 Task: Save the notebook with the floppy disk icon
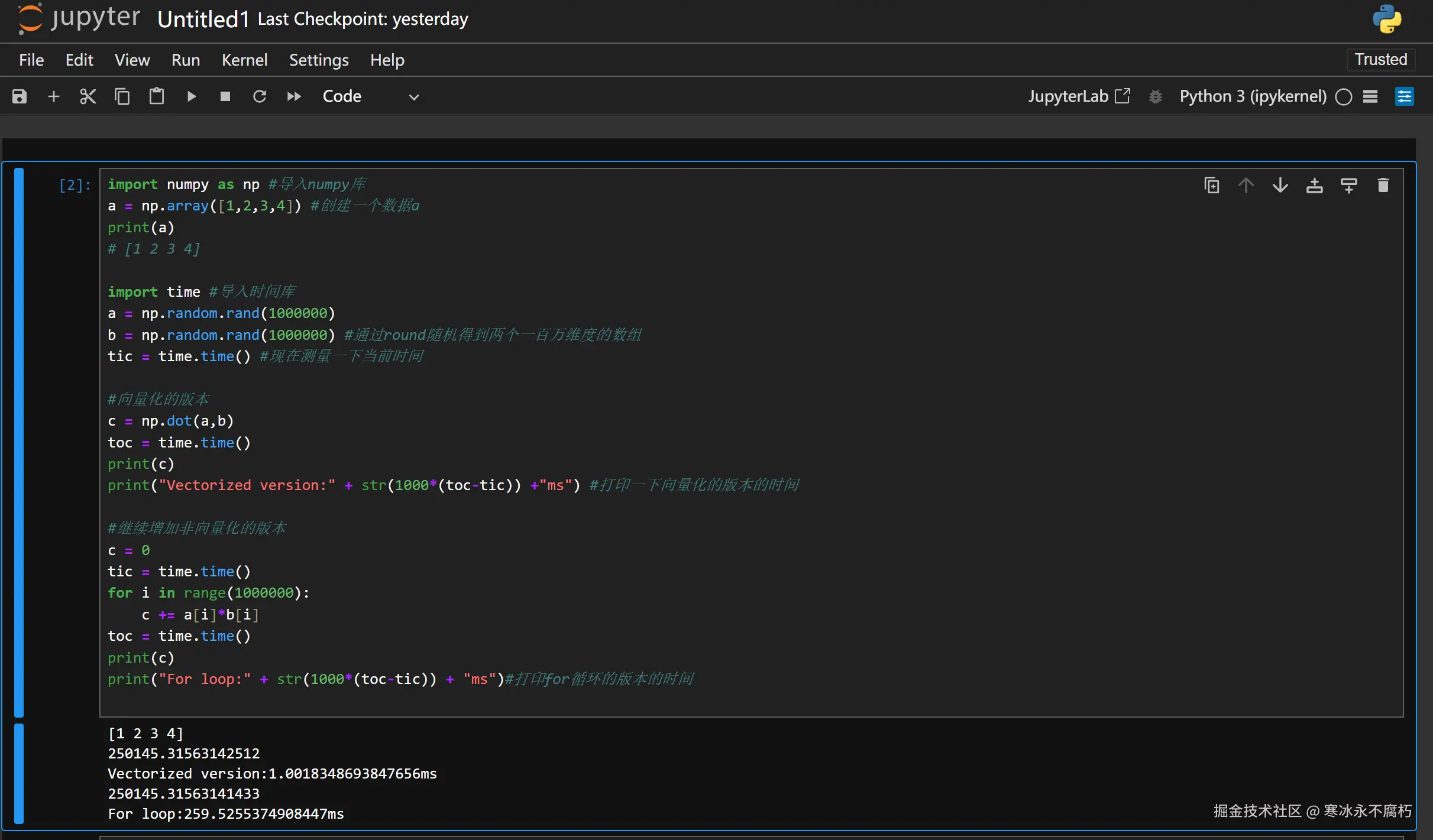point(20,96)
